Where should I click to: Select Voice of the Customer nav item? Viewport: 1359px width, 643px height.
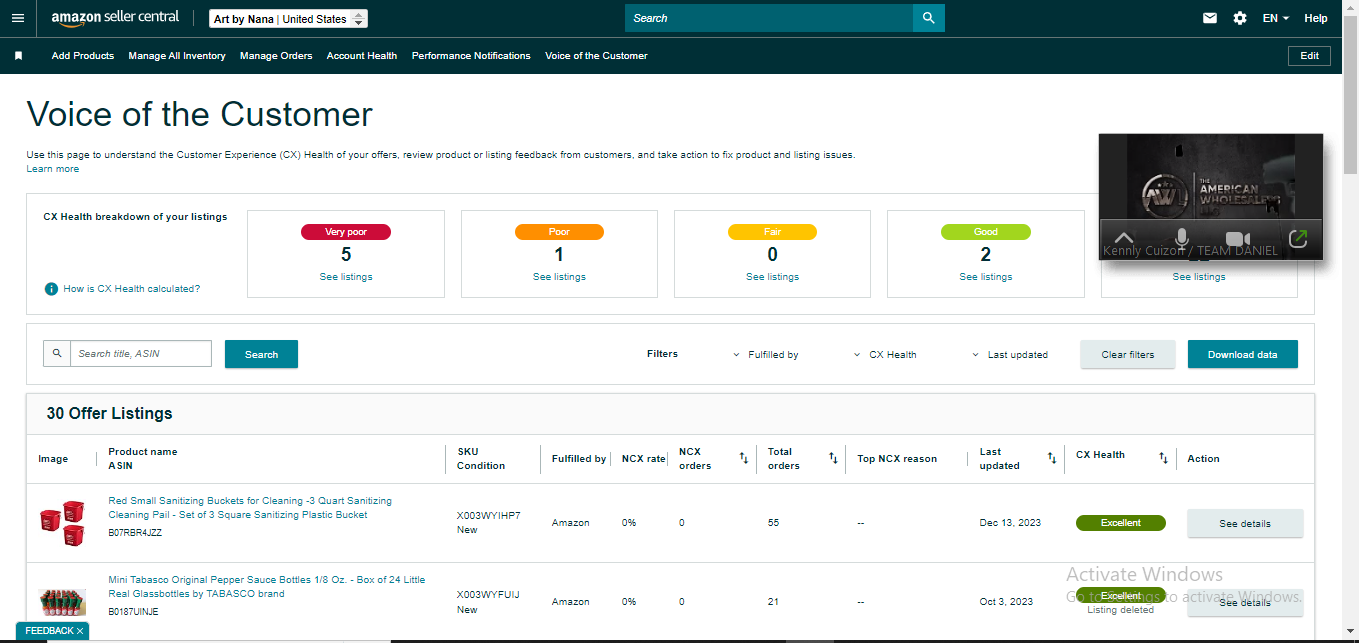click(596, 56)
